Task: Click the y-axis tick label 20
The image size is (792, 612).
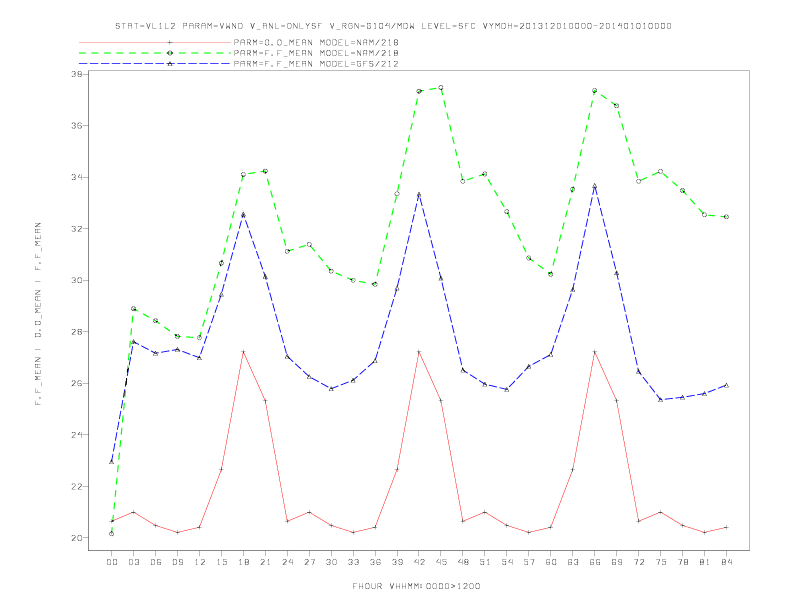Action: pos(77,538)
